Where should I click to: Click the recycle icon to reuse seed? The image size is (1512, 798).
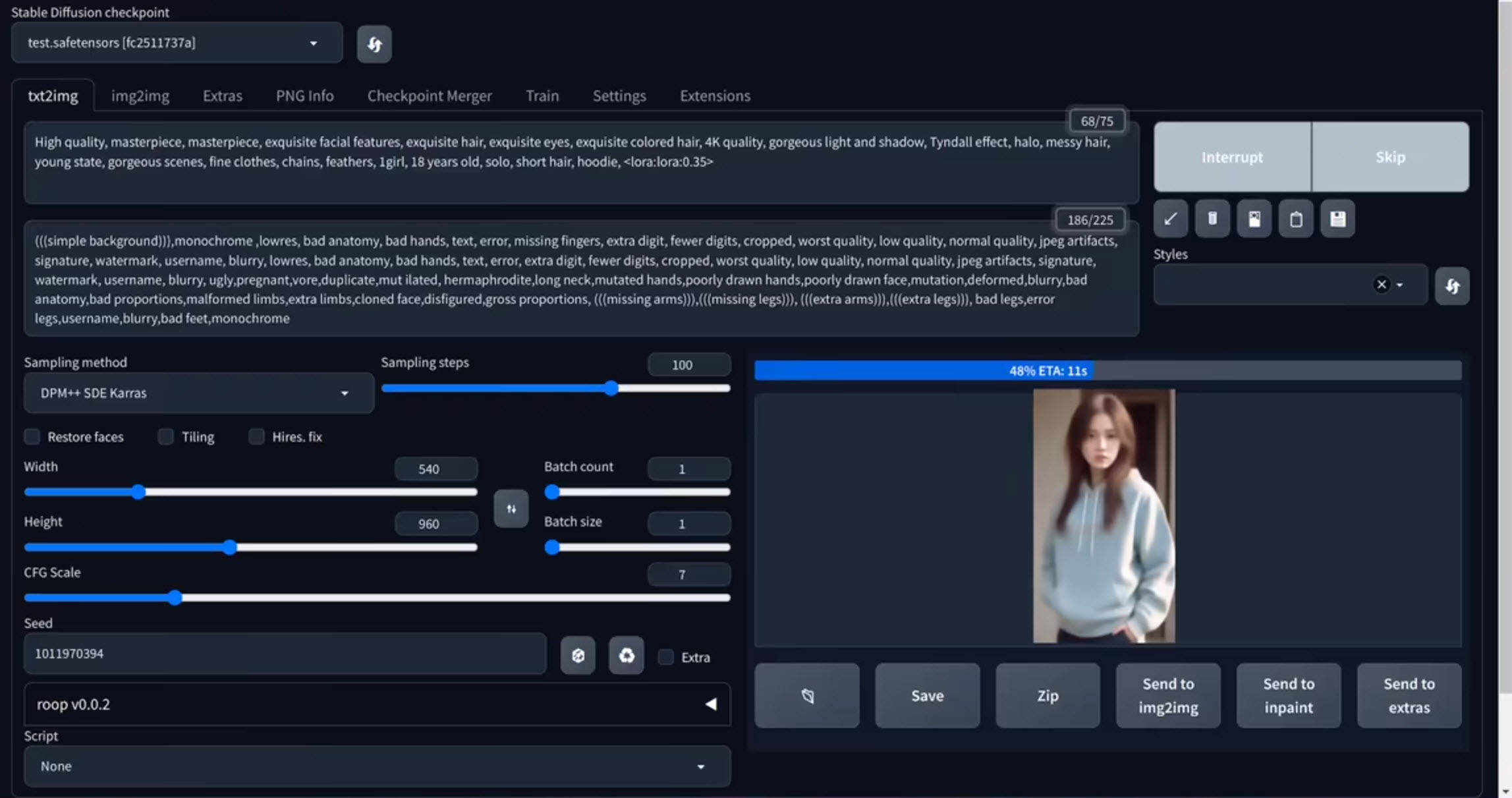626,655
